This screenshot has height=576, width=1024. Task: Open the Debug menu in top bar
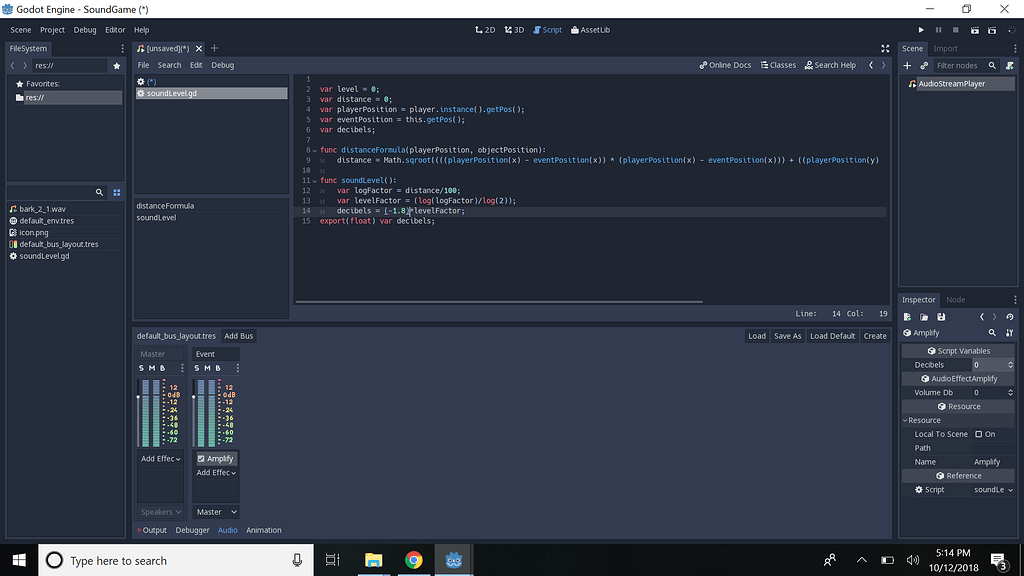(x=85, y=30)
